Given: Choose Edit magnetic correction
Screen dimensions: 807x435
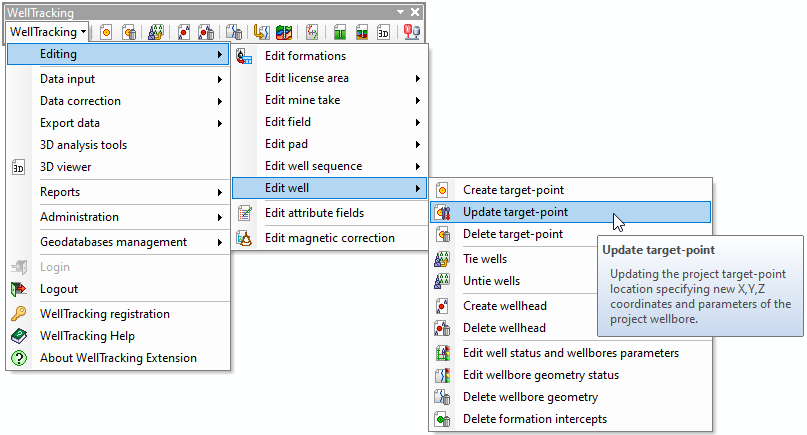Looking at the screenshot, I should tap(329, 238).
